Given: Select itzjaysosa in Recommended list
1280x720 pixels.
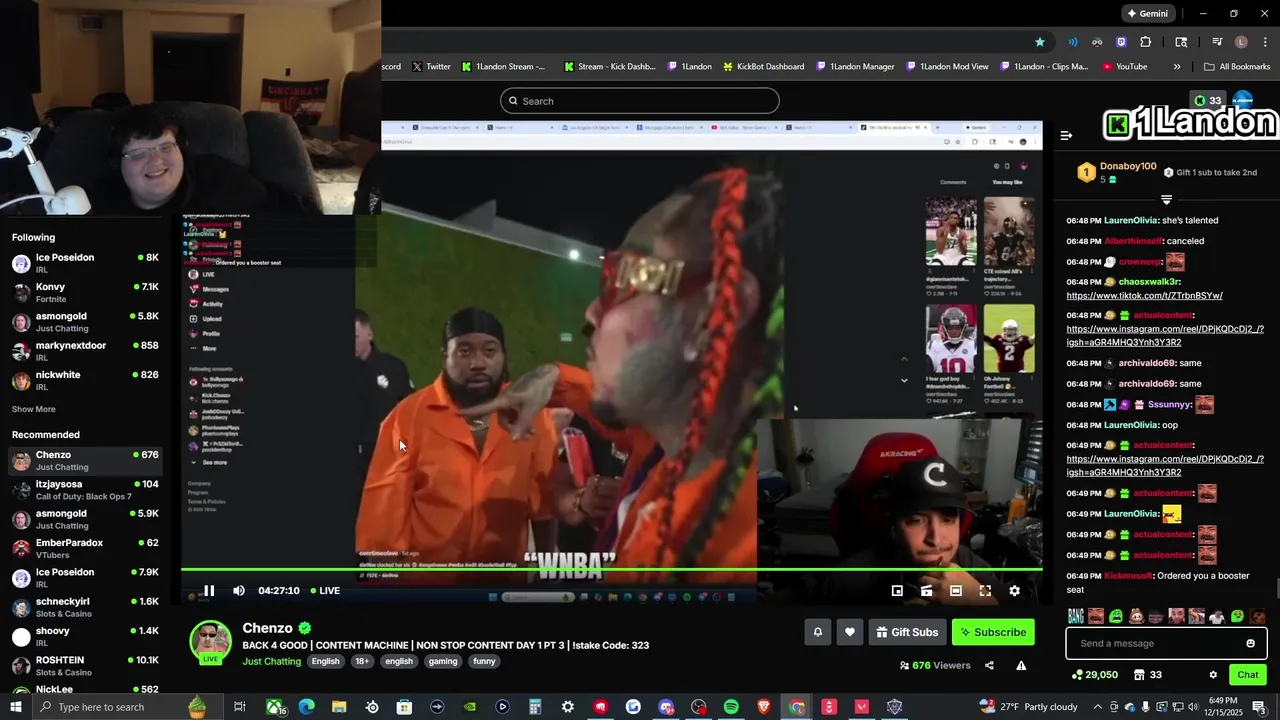Looking at the screenshot, I should 84,490.
